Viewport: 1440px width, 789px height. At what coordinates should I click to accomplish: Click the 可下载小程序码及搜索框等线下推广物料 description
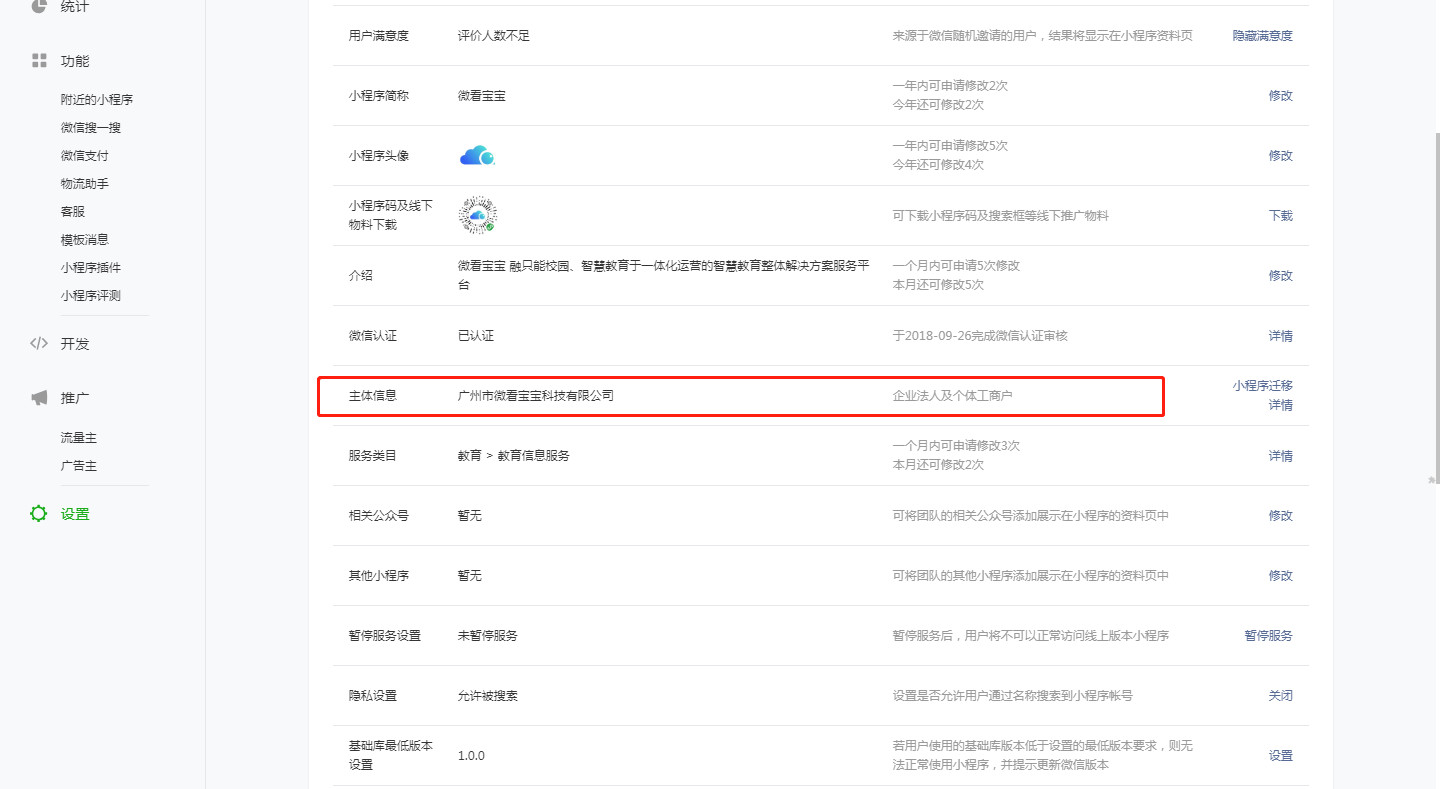[x=1000, y=216]
